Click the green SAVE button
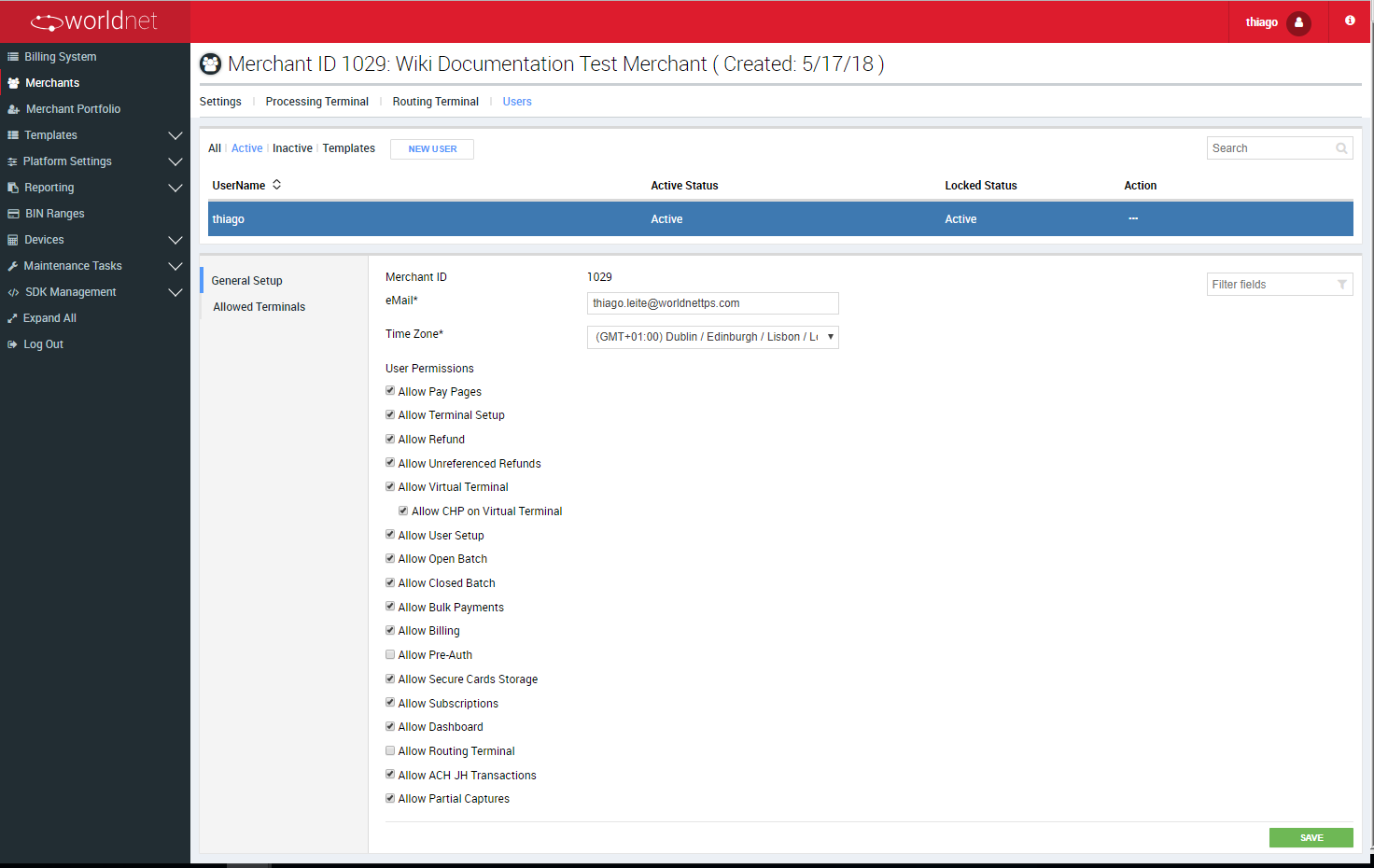 point(1311,838)
